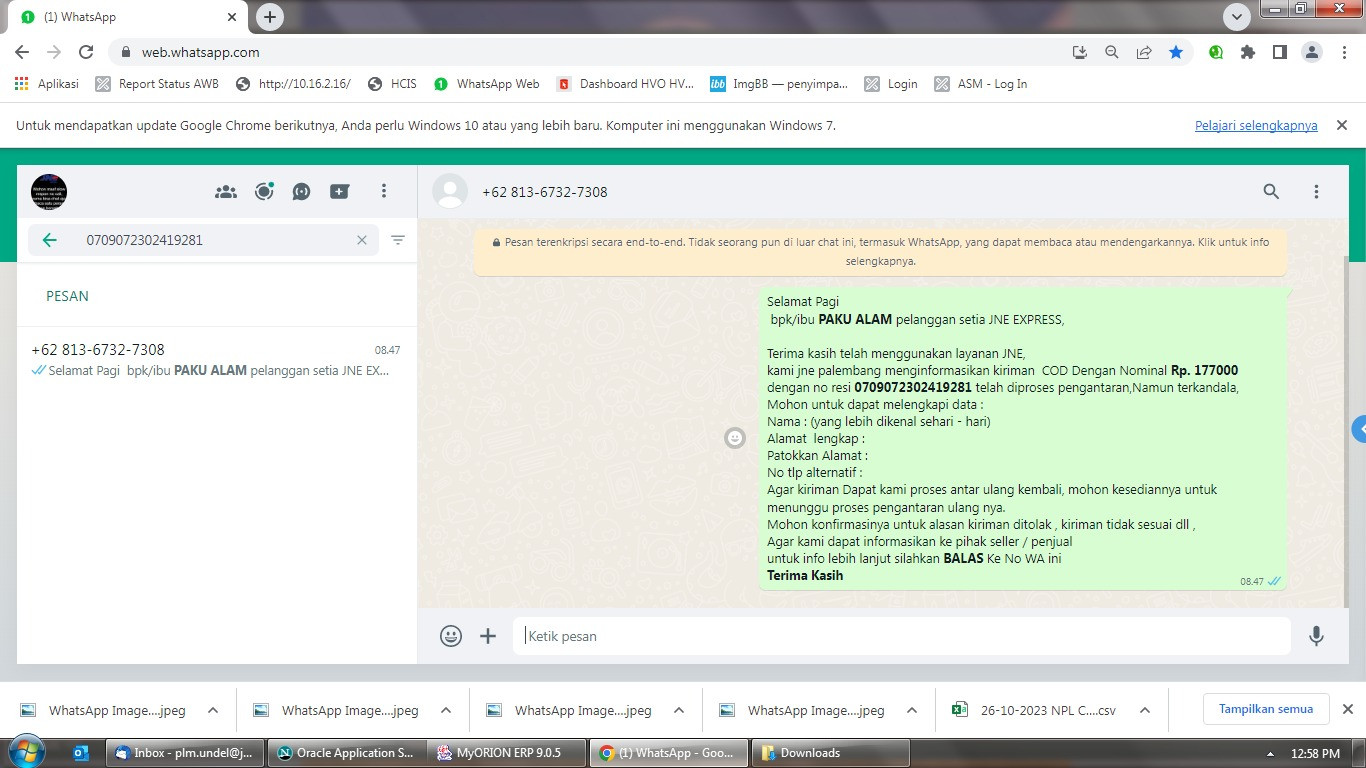This screenshot has height=768, width=1366.
Task: Close the WhatsApp browser tab
Action: click(x=232, y=17)
